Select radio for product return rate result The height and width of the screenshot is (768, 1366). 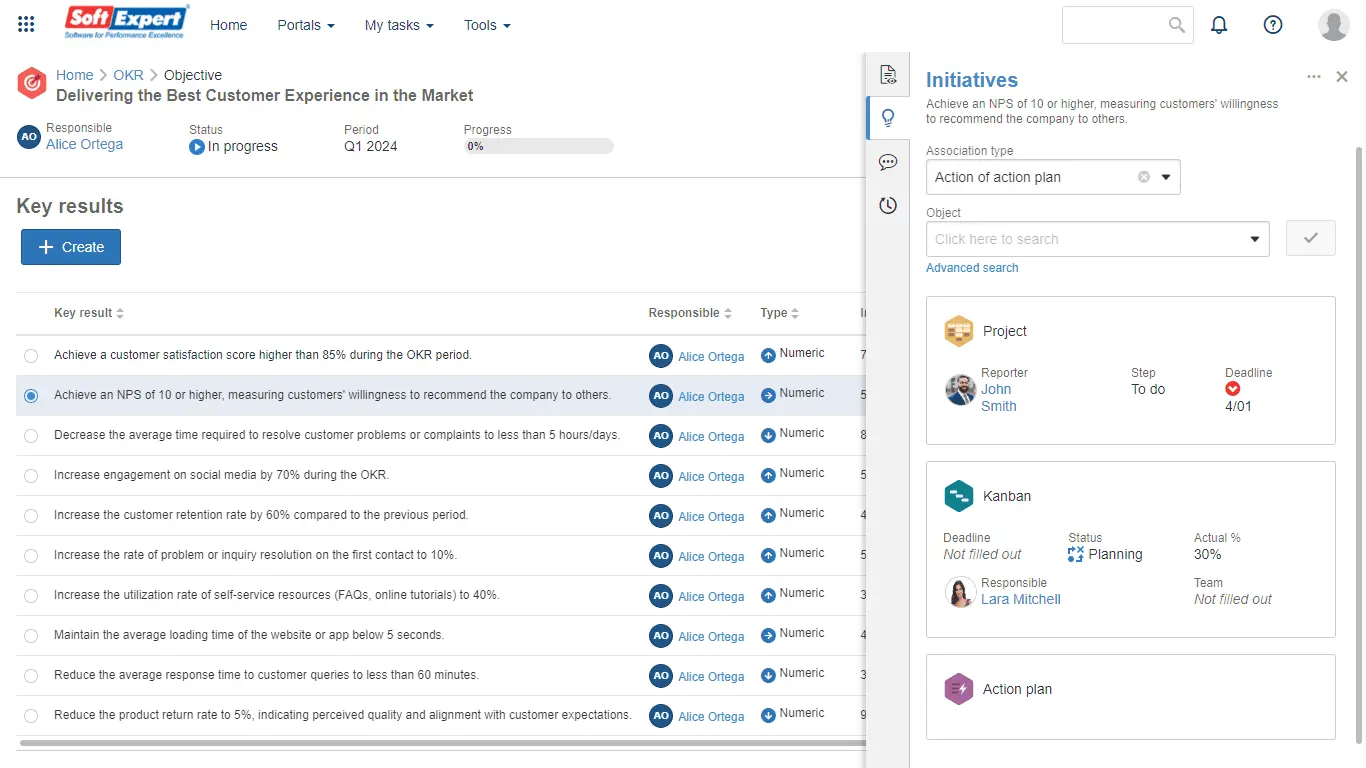(x=31, y=716)
